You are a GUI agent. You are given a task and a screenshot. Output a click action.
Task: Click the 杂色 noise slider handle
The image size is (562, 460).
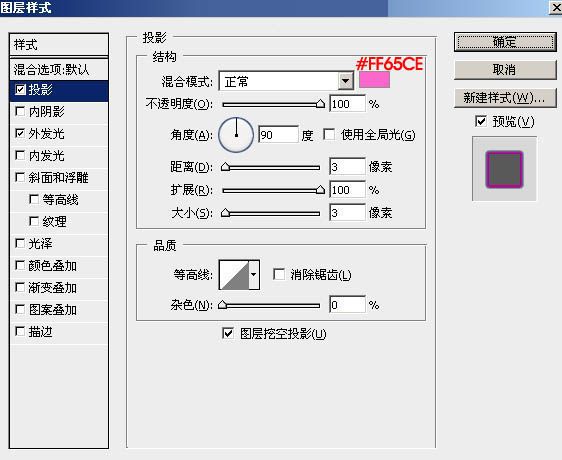click(x=223, y=305)
